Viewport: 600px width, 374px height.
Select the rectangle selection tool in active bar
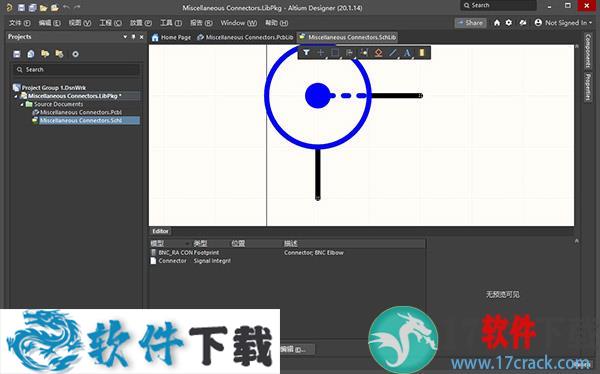(x=335, y=52)
